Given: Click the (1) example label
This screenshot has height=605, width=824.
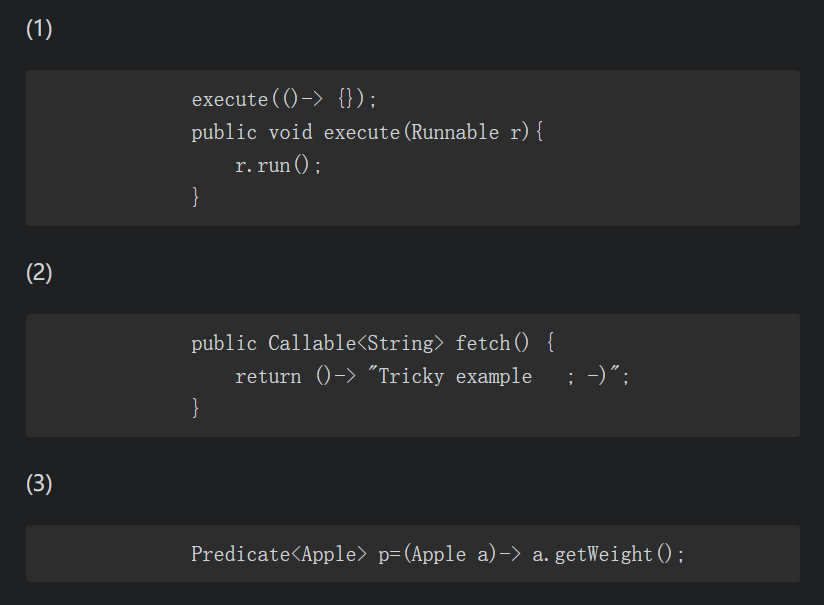Looking at the screenshot, I should click(39, 29).
